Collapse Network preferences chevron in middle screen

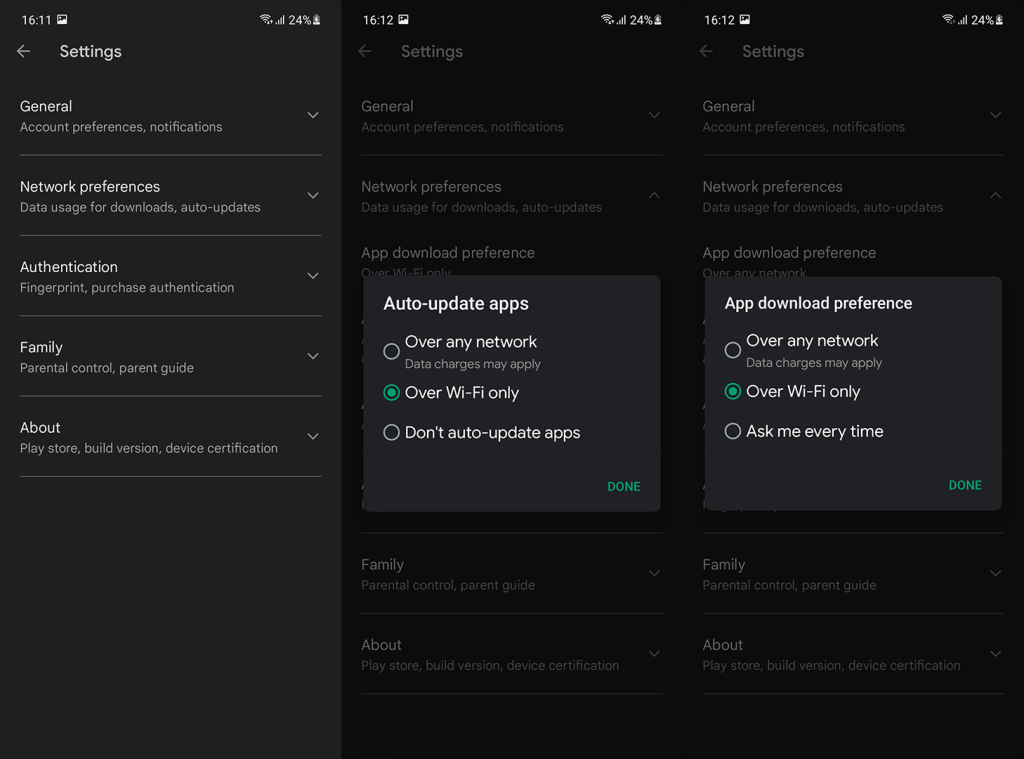coord(654,196)
